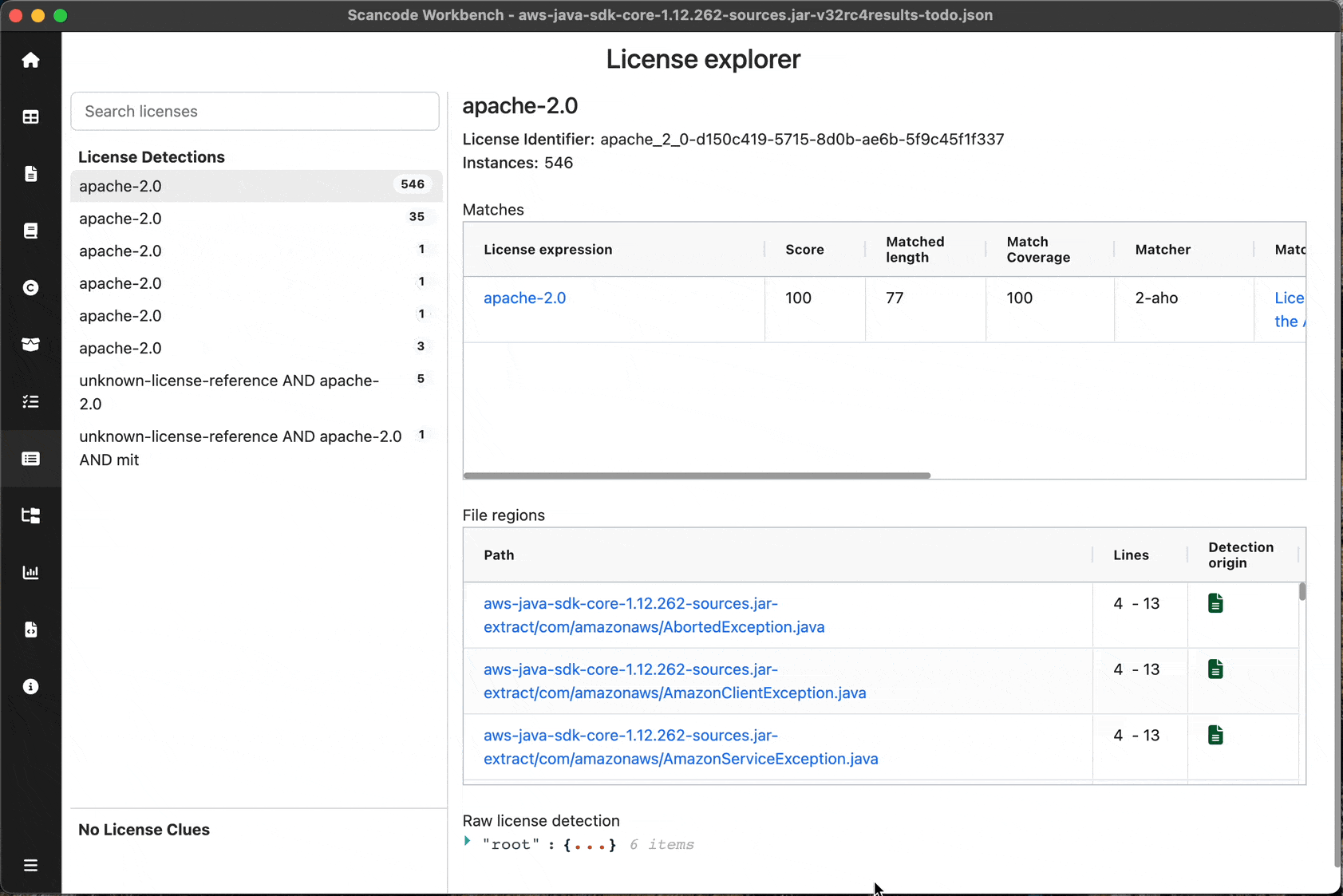Open the license book sidebar icon
The height and width of the screenshot is (896, 1343).
pyautogui.click(x=30, y=231)
